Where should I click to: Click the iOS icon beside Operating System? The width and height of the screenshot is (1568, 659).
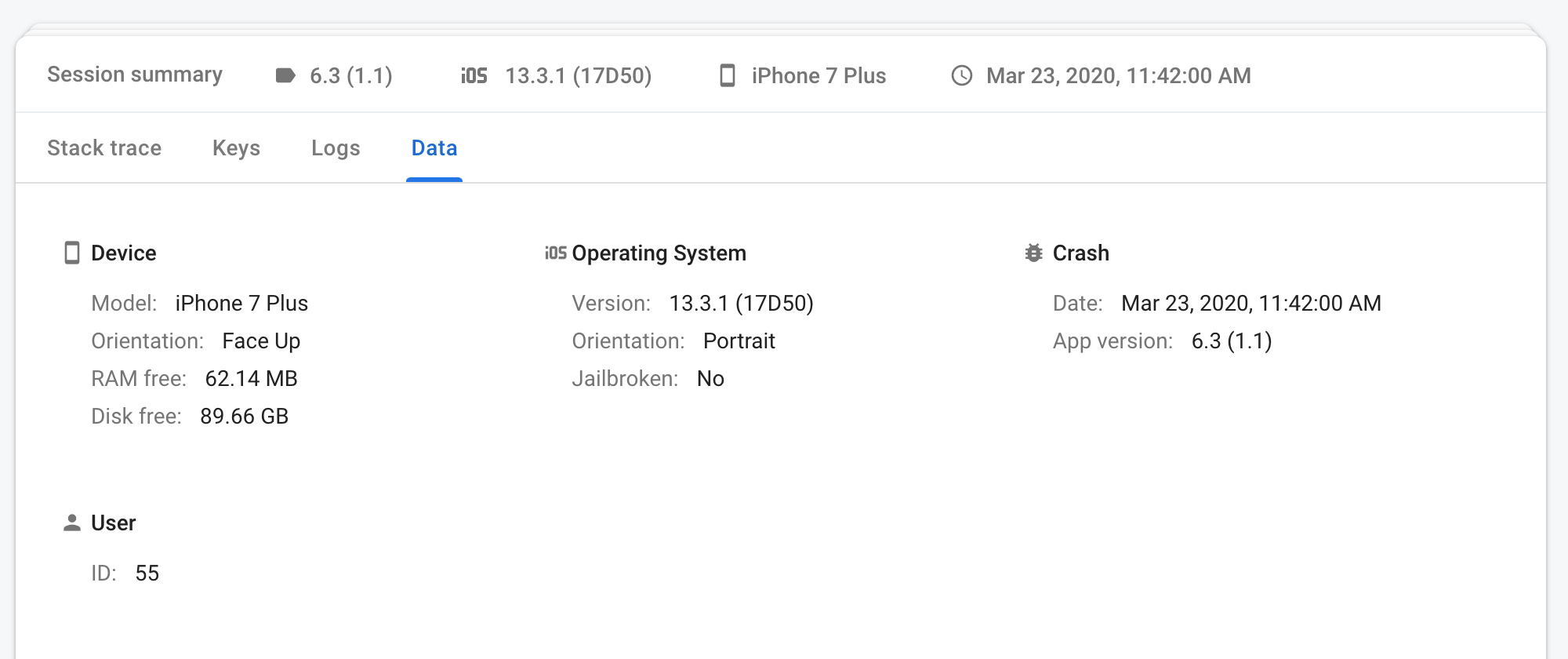(x=555, y=253)
